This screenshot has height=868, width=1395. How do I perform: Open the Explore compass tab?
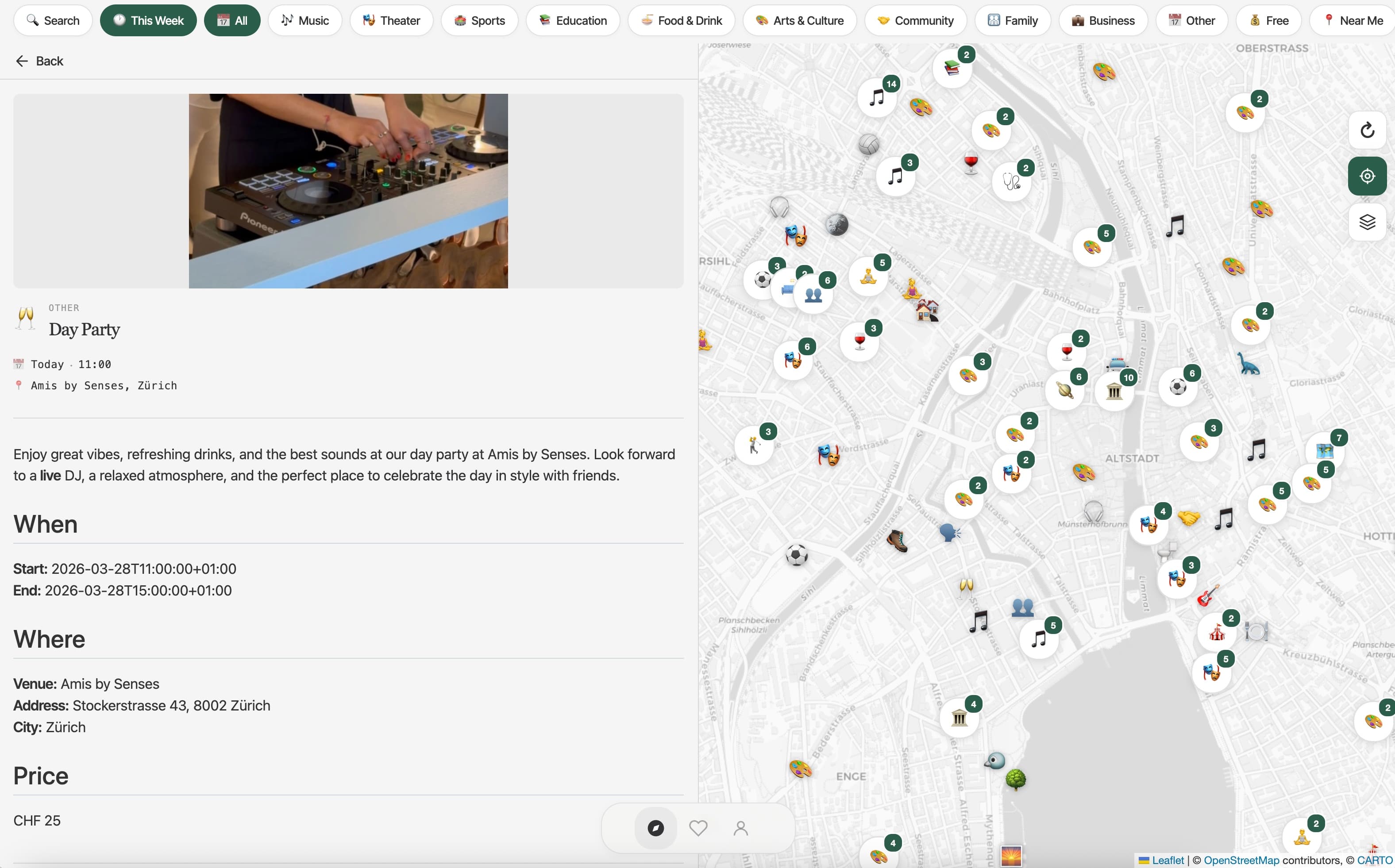(655, 828)
